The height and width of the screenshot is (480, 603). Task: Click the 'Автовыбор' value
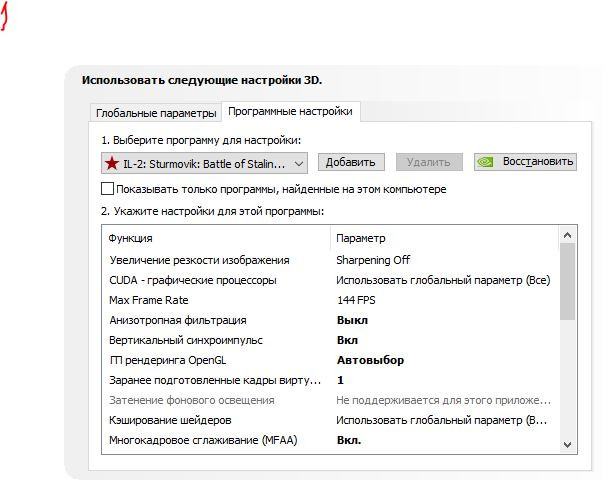tap(370, 360)
